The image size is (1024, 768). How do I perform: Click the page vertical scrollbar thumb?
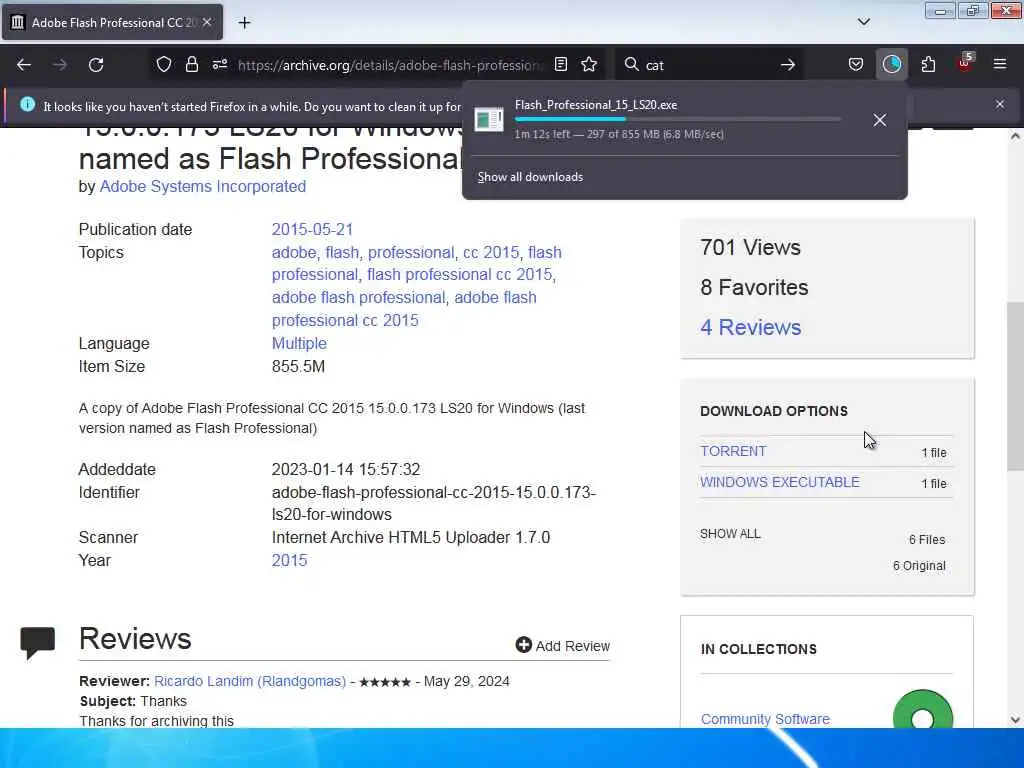[x=1015, y=387]
